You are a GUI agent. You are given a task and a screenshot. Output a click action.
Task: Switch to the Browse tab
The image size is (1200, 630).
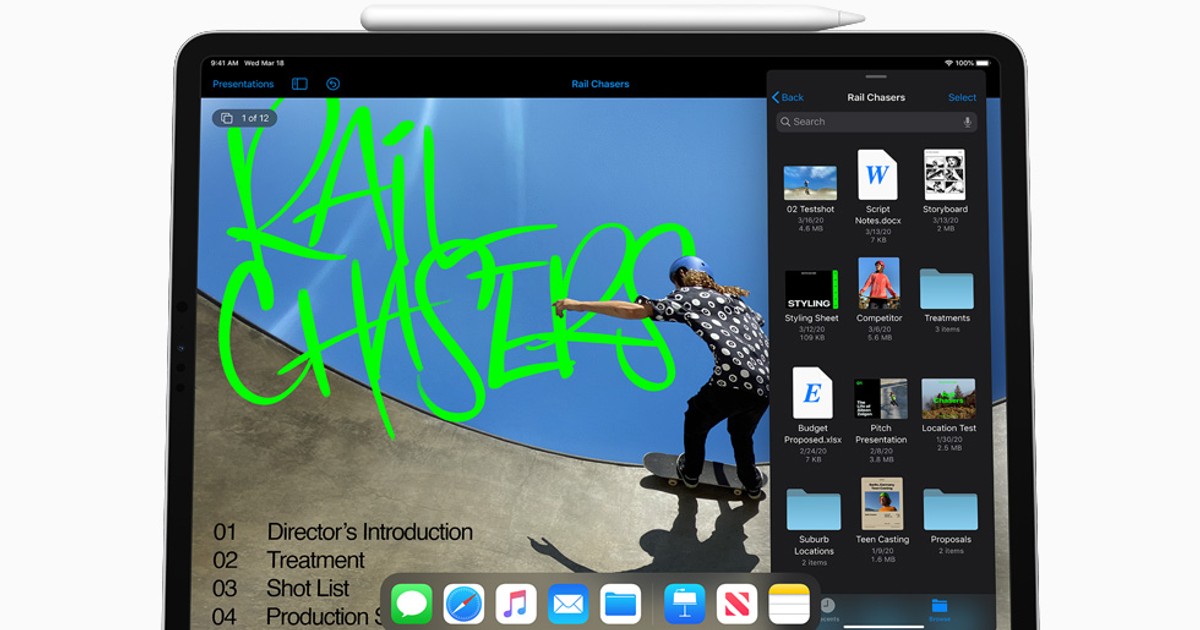tap(939, 610)
